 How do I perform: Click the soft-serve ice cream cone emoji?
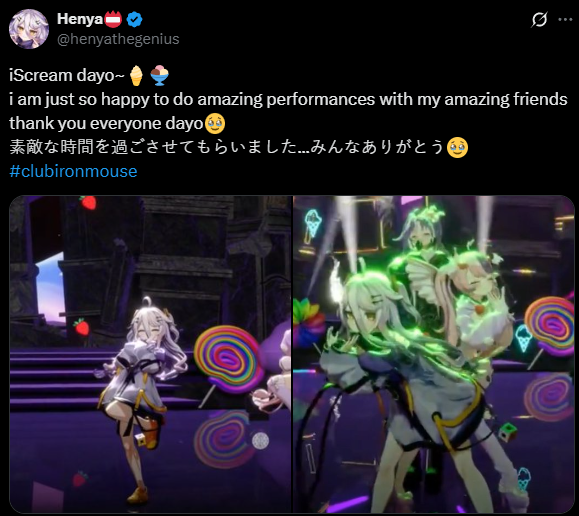click(x=136, y=75)
